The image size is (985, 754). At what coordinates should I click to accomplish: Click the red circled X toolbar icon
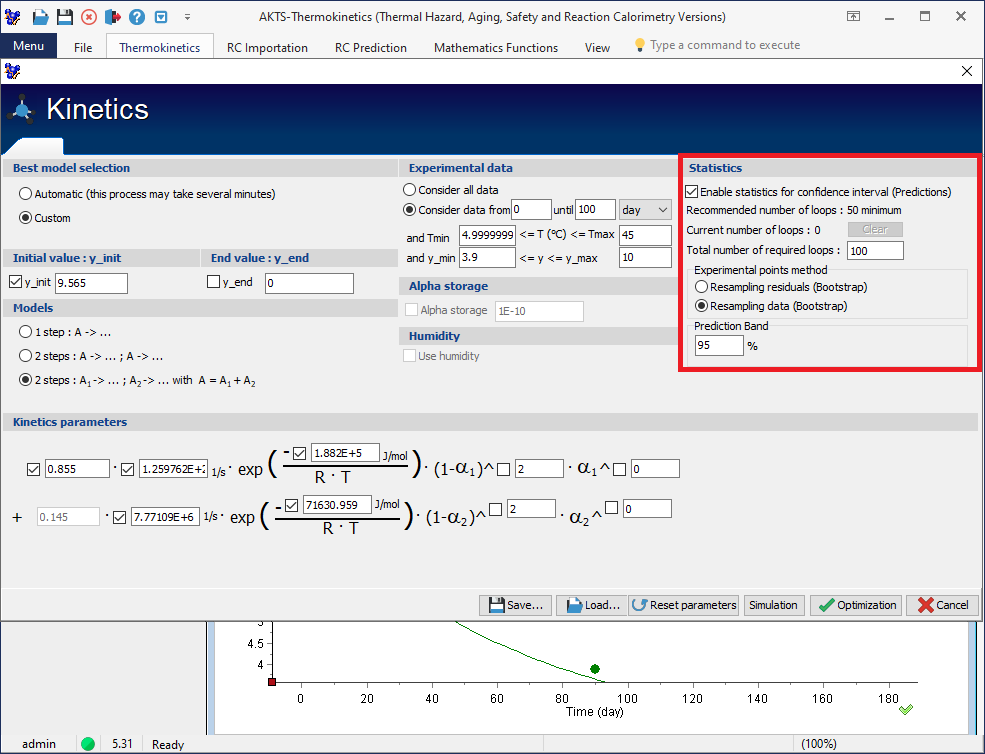(x=87, y=16)
